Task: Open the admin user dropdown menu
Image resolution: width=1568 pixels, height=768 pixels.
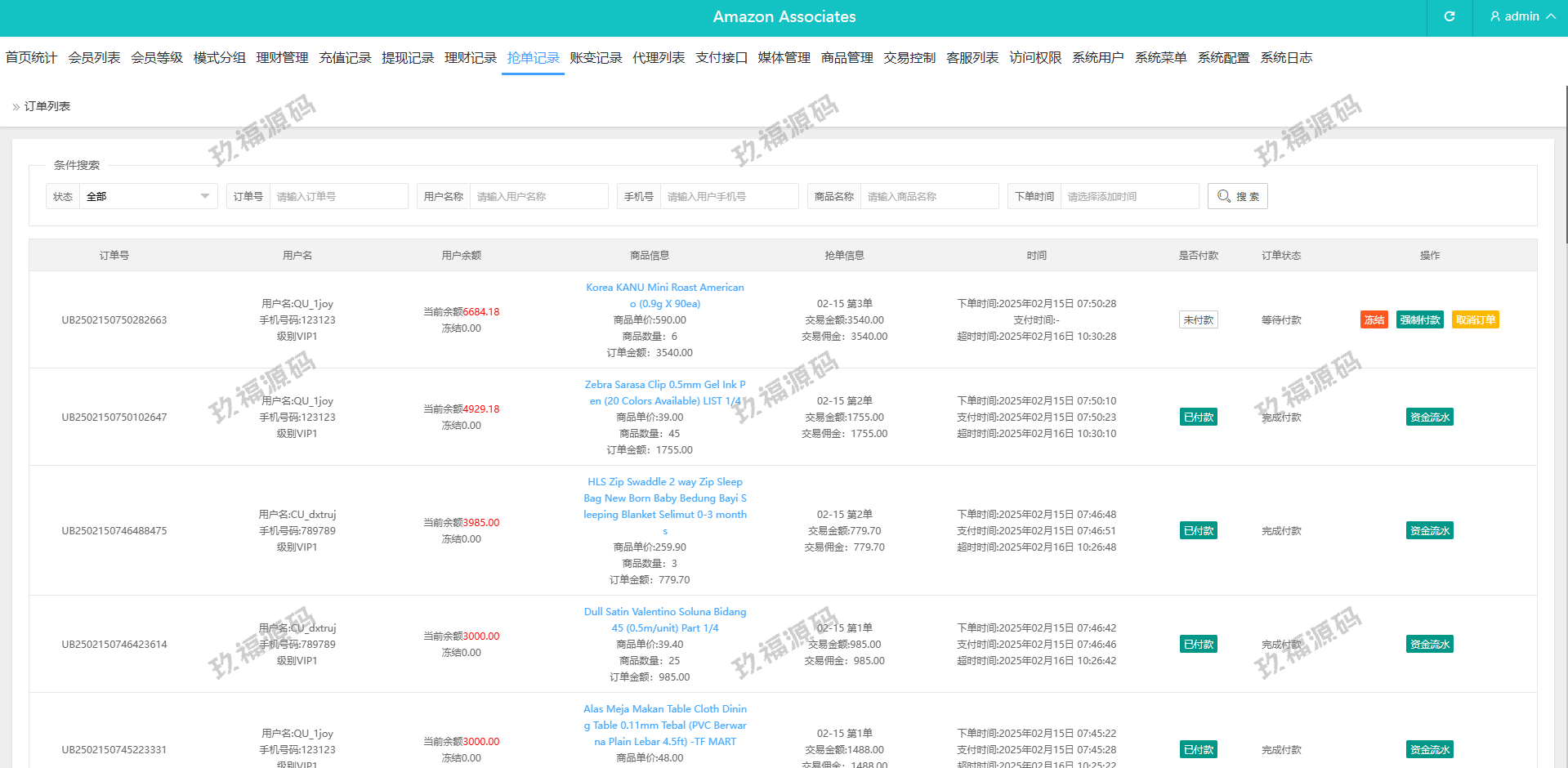Action: 1521,16
